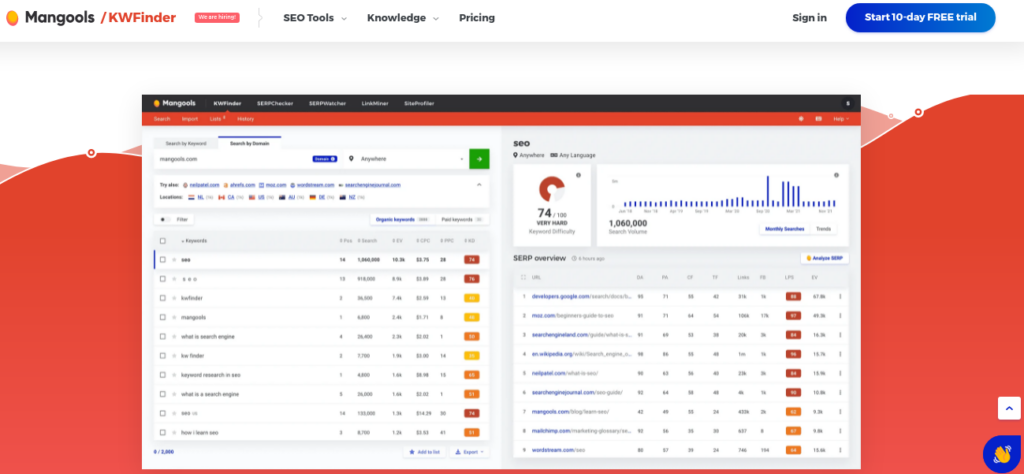This screenshot has width=1024, height=474.
Task: Click the waving hand chat widget icon
Action: 1001,454
